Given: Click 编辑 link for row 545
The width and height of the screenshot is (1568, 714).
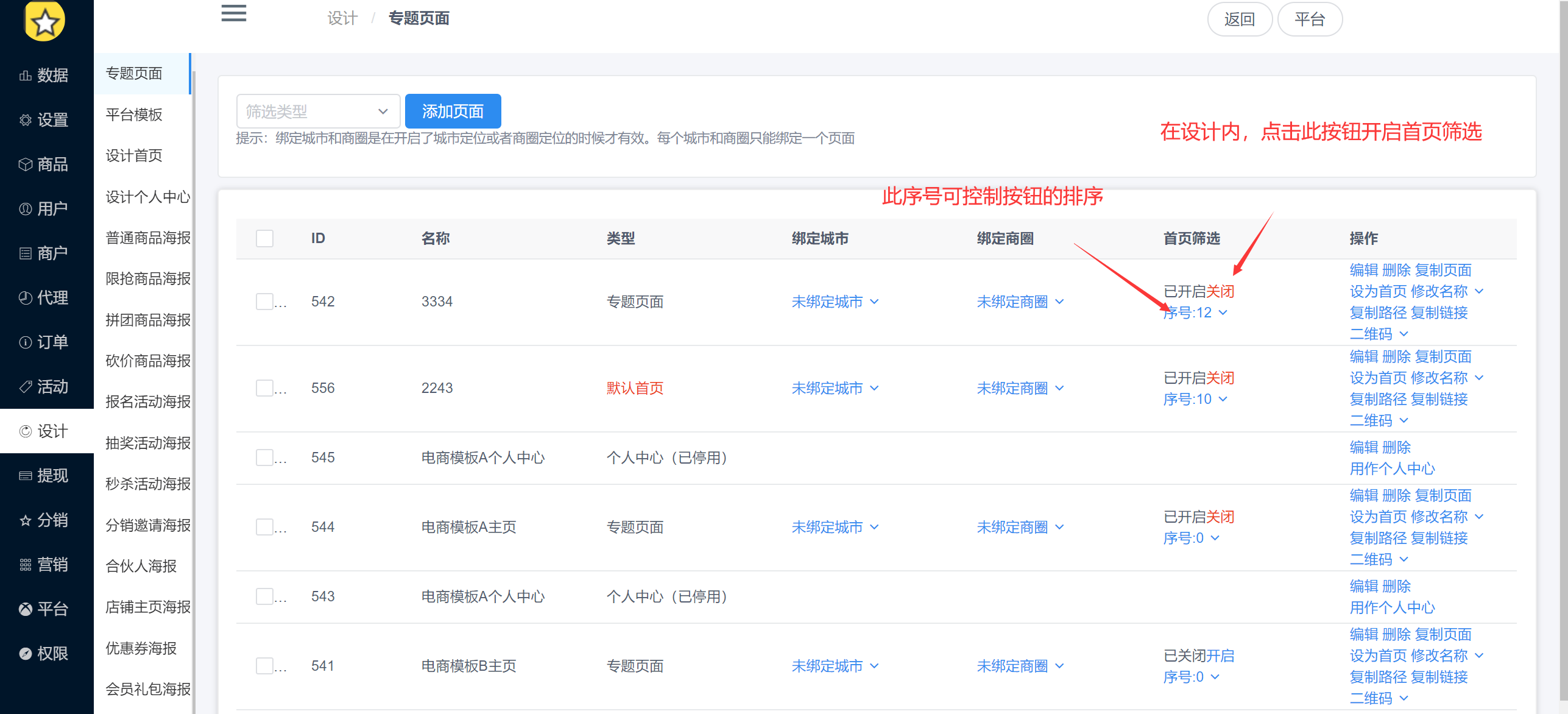Looking at the screenshot, I should pyautogui.click(x=1364, y=447).
